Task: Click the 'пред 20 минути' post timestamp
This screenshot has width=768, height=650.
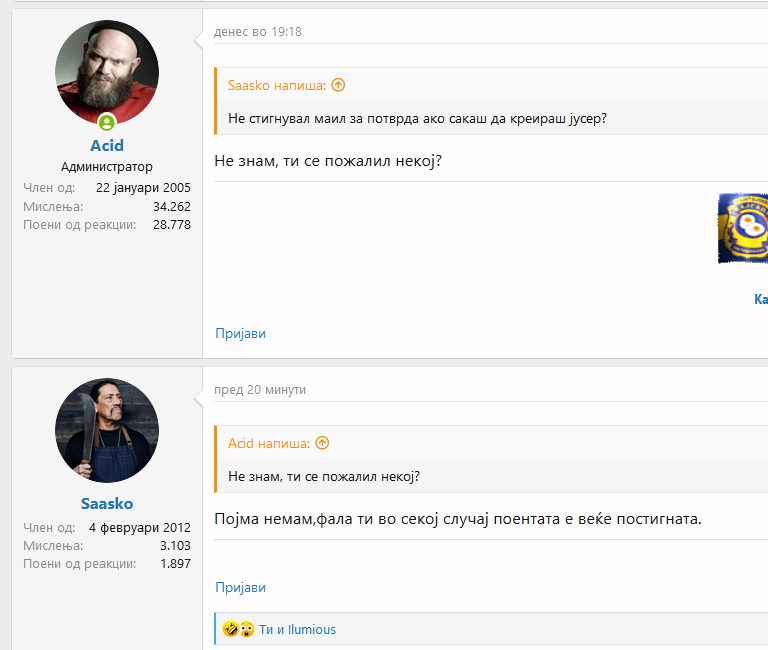Action: point(260,390)
